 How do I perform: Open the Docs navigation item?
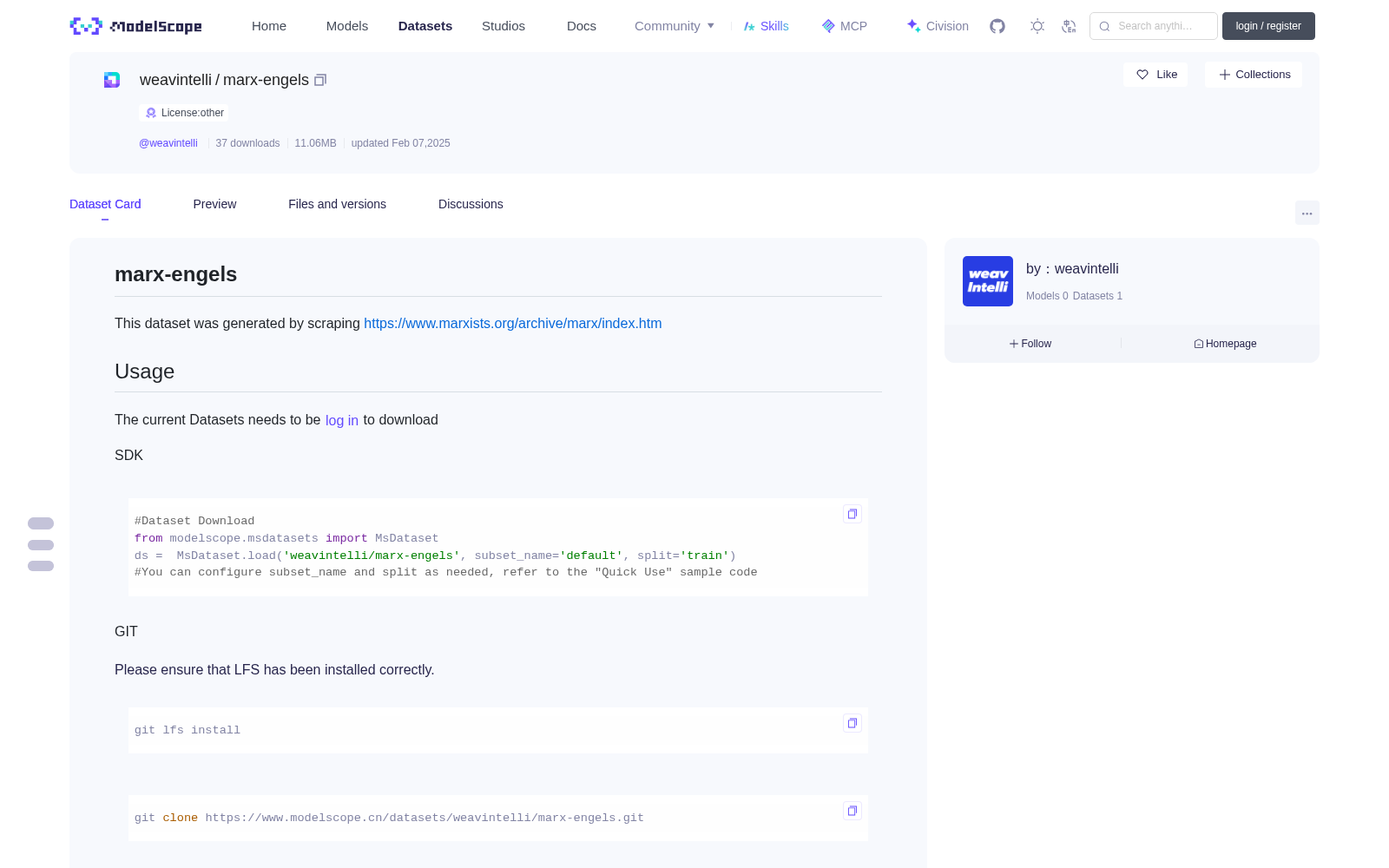click(582, 26)
